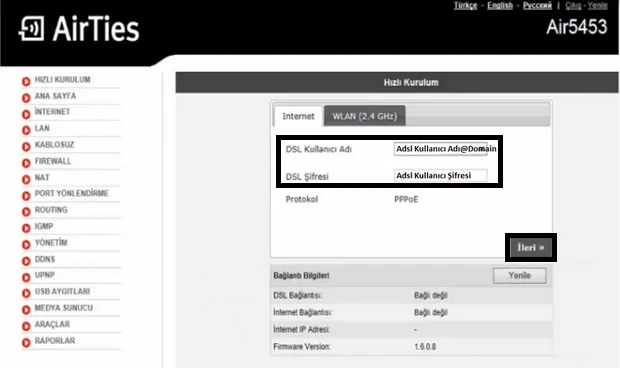Click the İnternet Bağlantısı status Bağlı değil

(x=431, y=312)
